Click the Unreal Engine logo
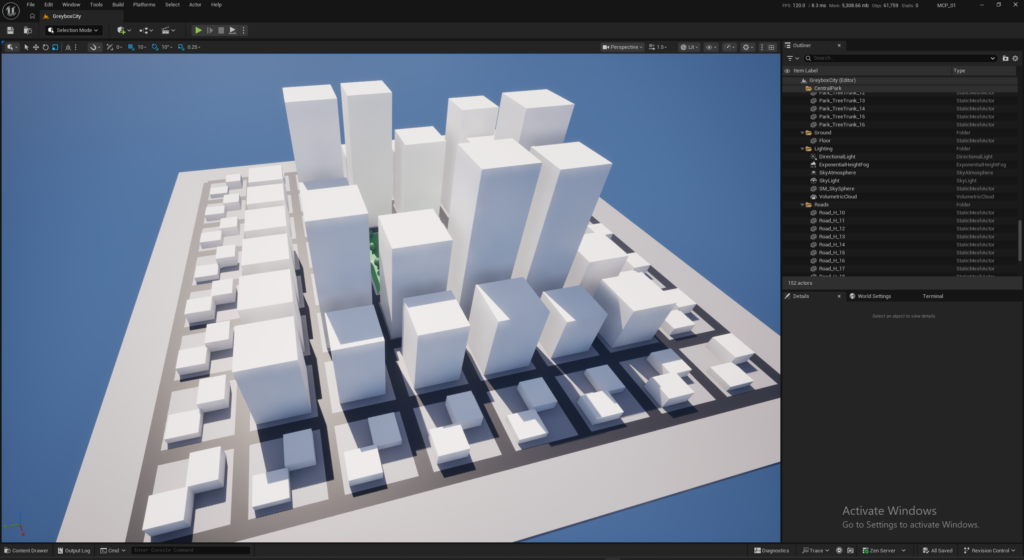Image resolution: width=1024 pixels, height=560 pixels. click(10, 10)
